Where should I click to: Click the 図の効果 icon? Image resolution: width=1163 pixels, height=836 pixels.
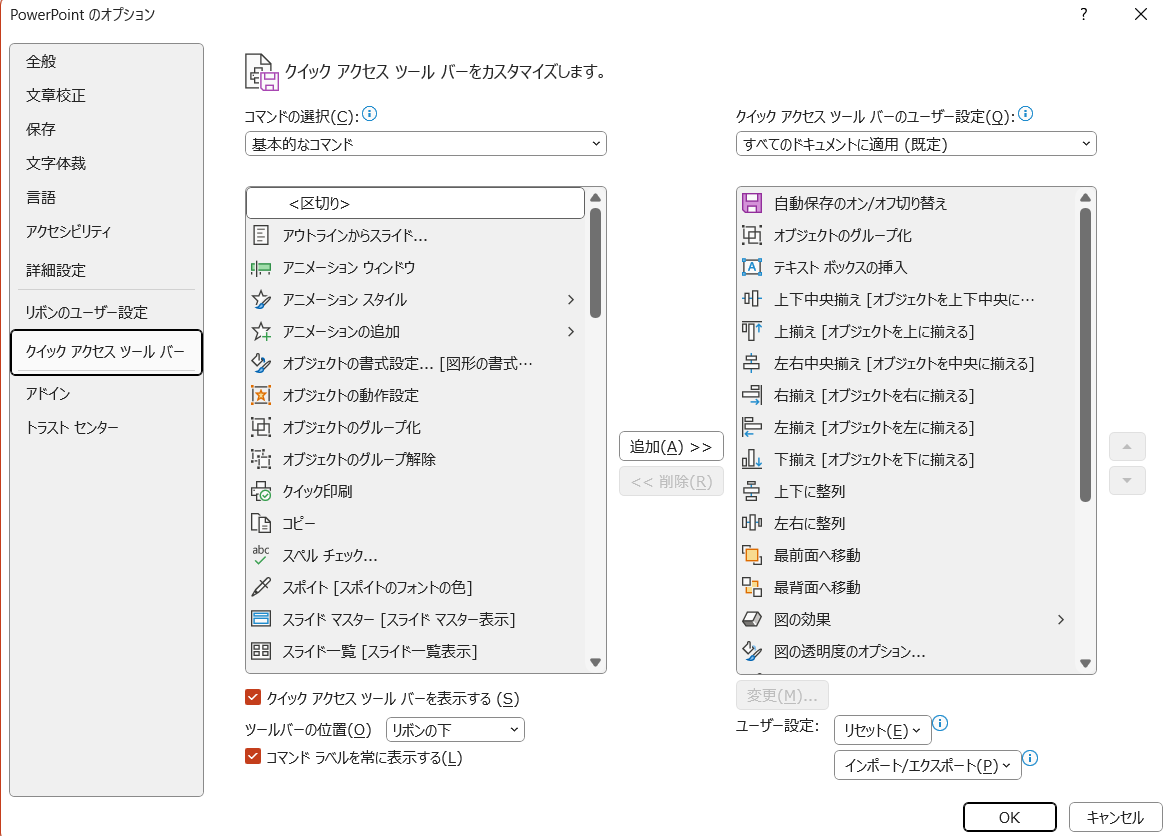pos(751,619)
